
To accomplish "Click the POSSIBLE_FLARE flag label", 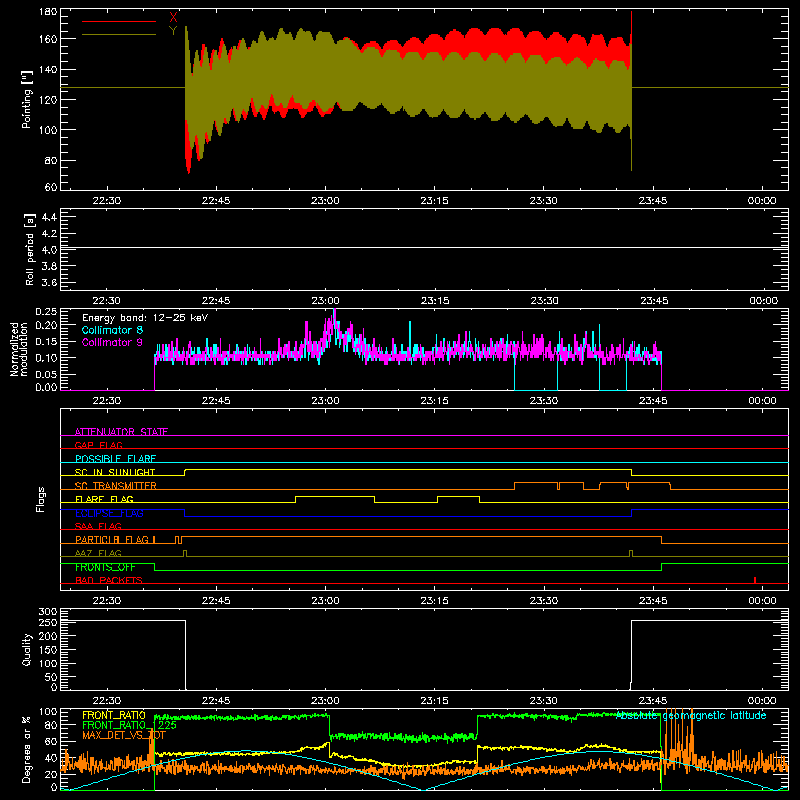I will click(x=115, y=459).
